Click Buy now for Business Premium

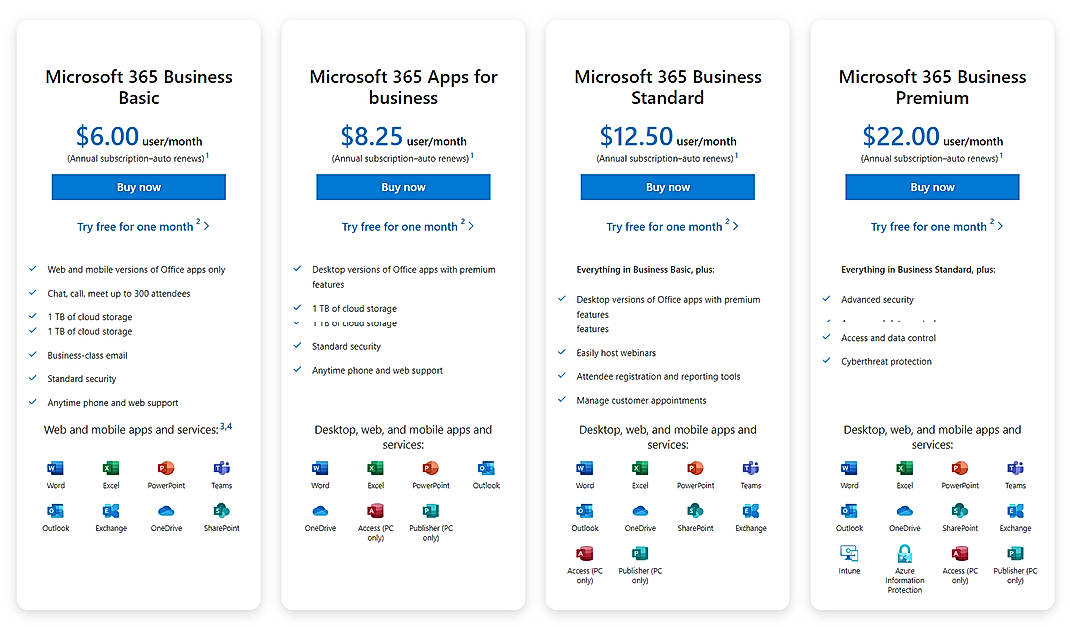tap(932, 187)
